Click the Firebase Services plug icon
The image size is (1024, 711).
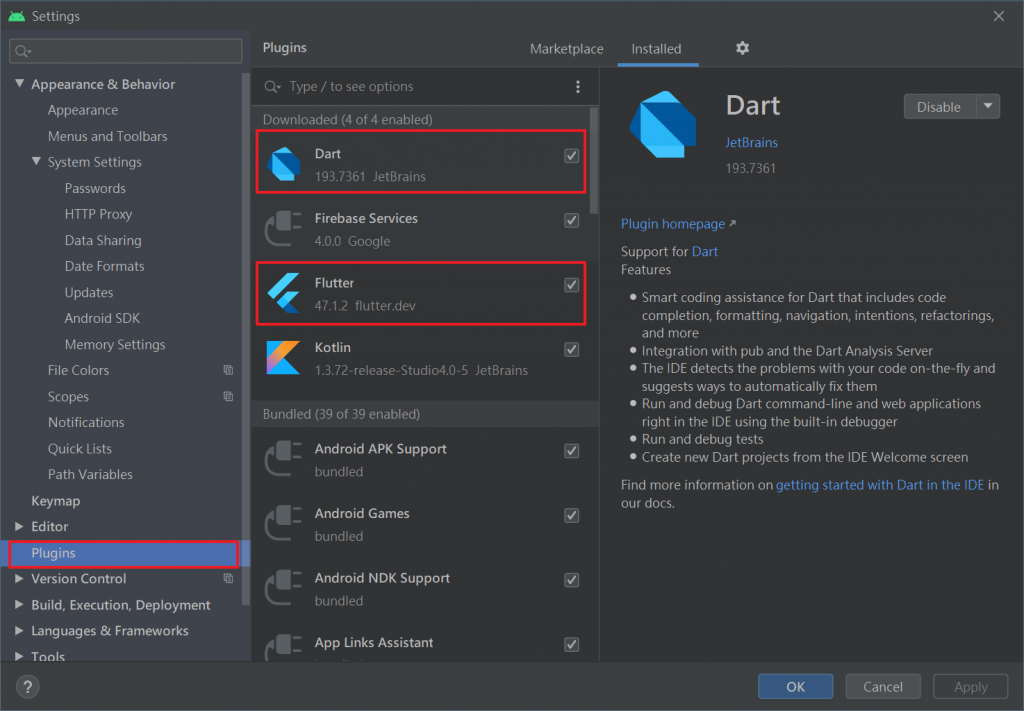point(283,228)
